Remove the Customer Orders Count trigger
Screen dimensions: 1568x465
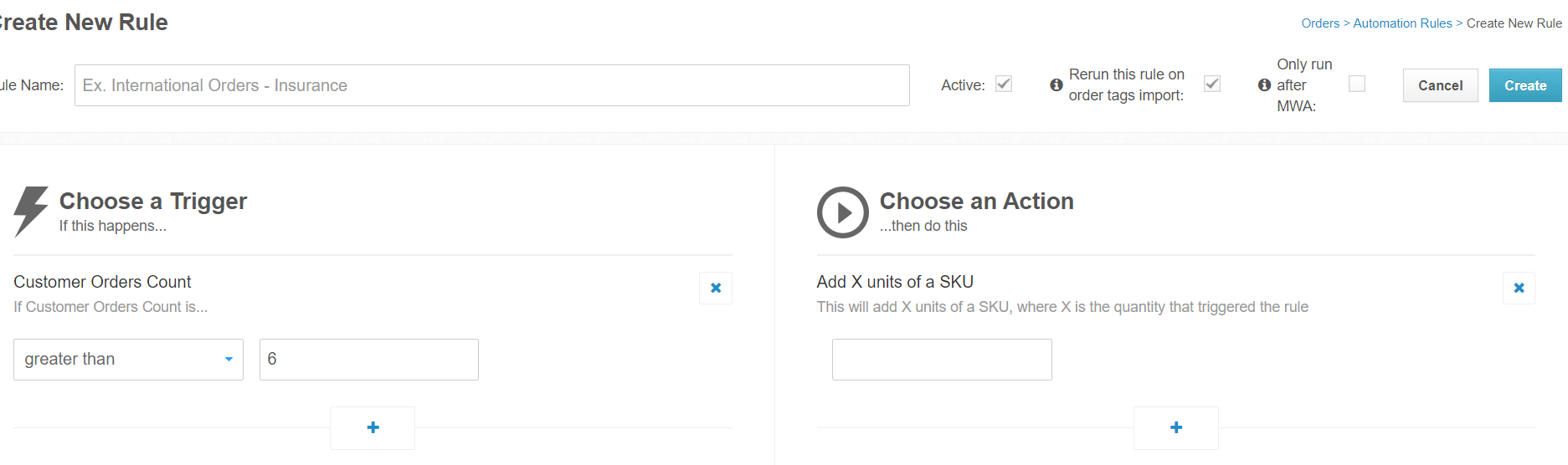tap(716, 288)
